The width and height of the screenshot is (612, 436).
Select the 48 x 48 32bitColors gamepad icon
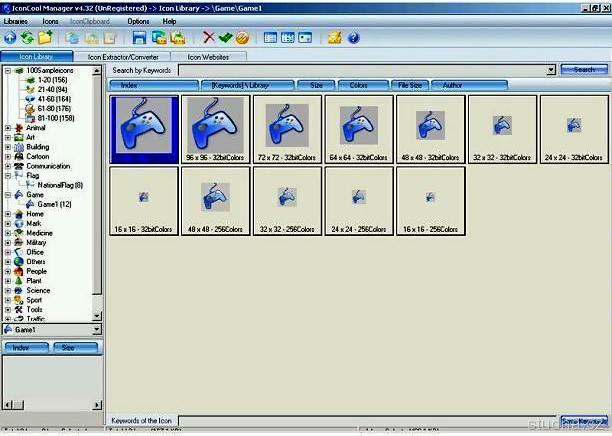431,129
